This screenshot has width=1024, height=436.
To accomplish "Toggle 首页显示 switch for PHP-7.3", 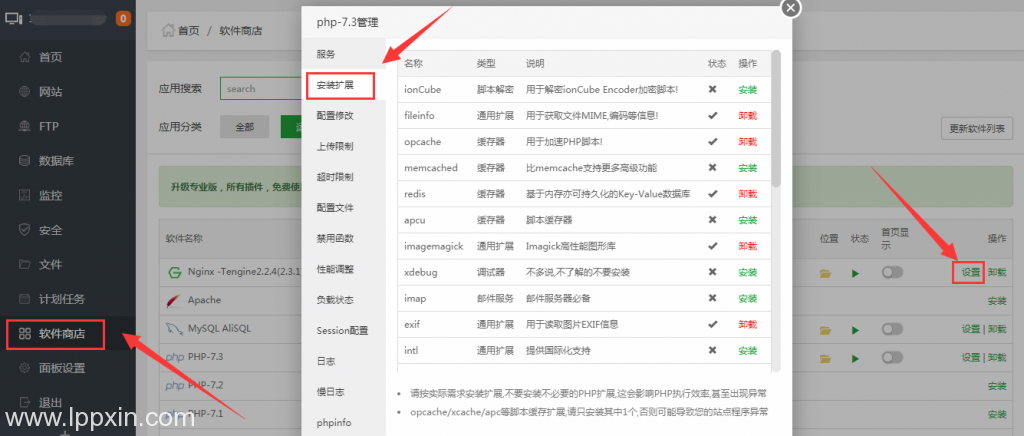I will (x=892, y=358).
